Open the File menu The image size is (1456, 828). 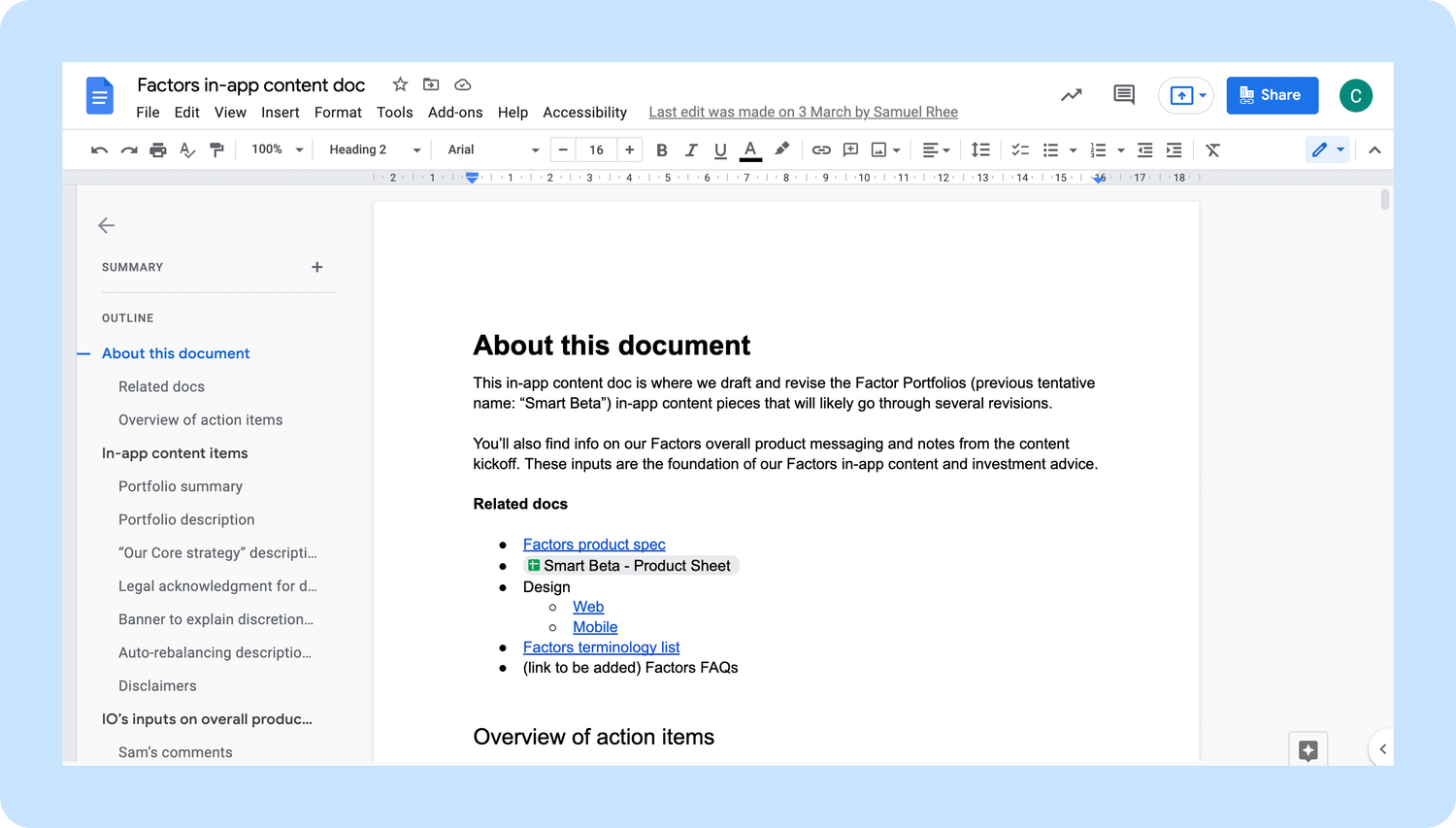point(148,113)
